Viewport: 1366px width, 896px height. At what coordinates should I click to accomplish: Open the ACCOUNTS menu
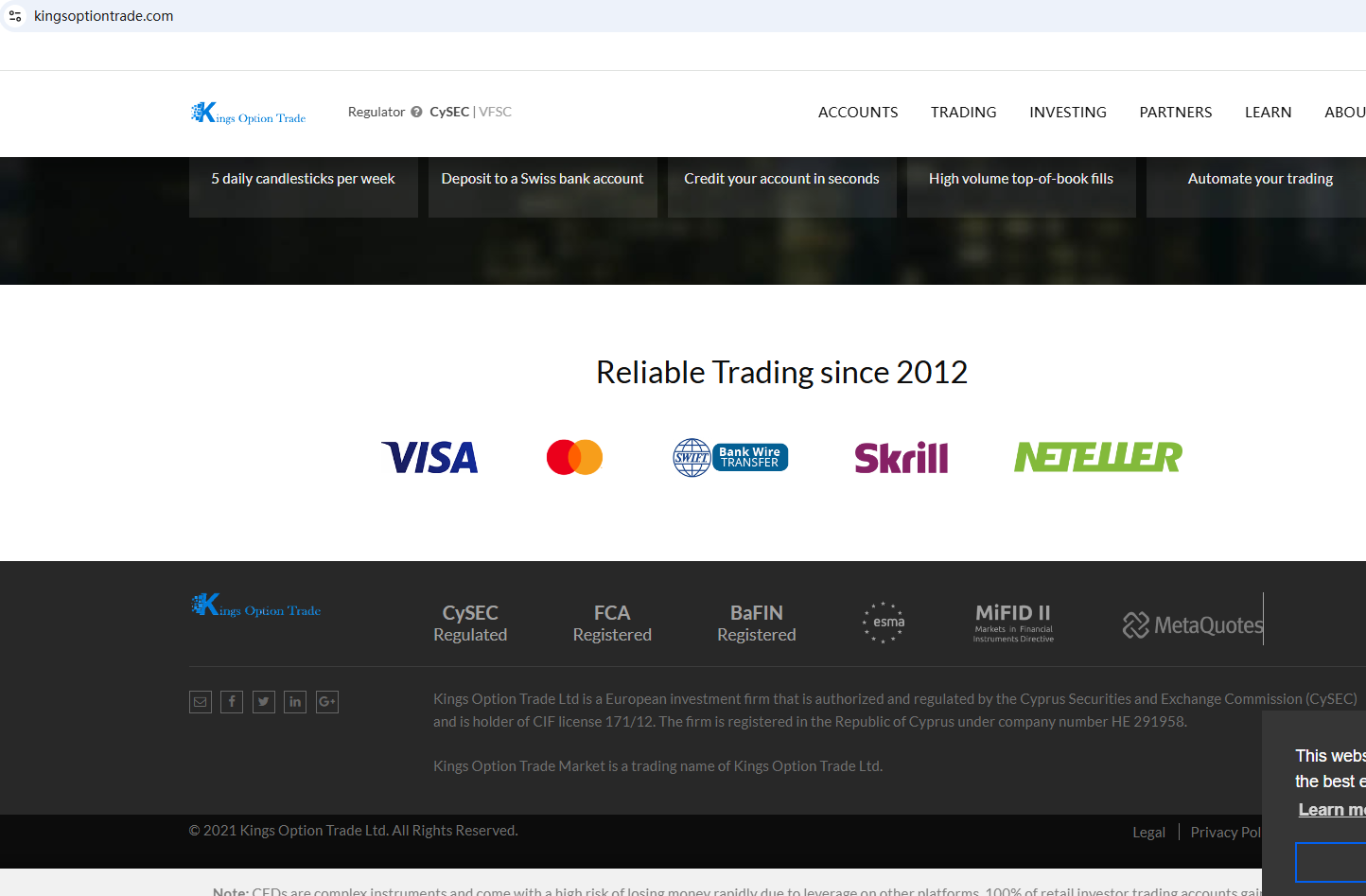click(858, 113)
